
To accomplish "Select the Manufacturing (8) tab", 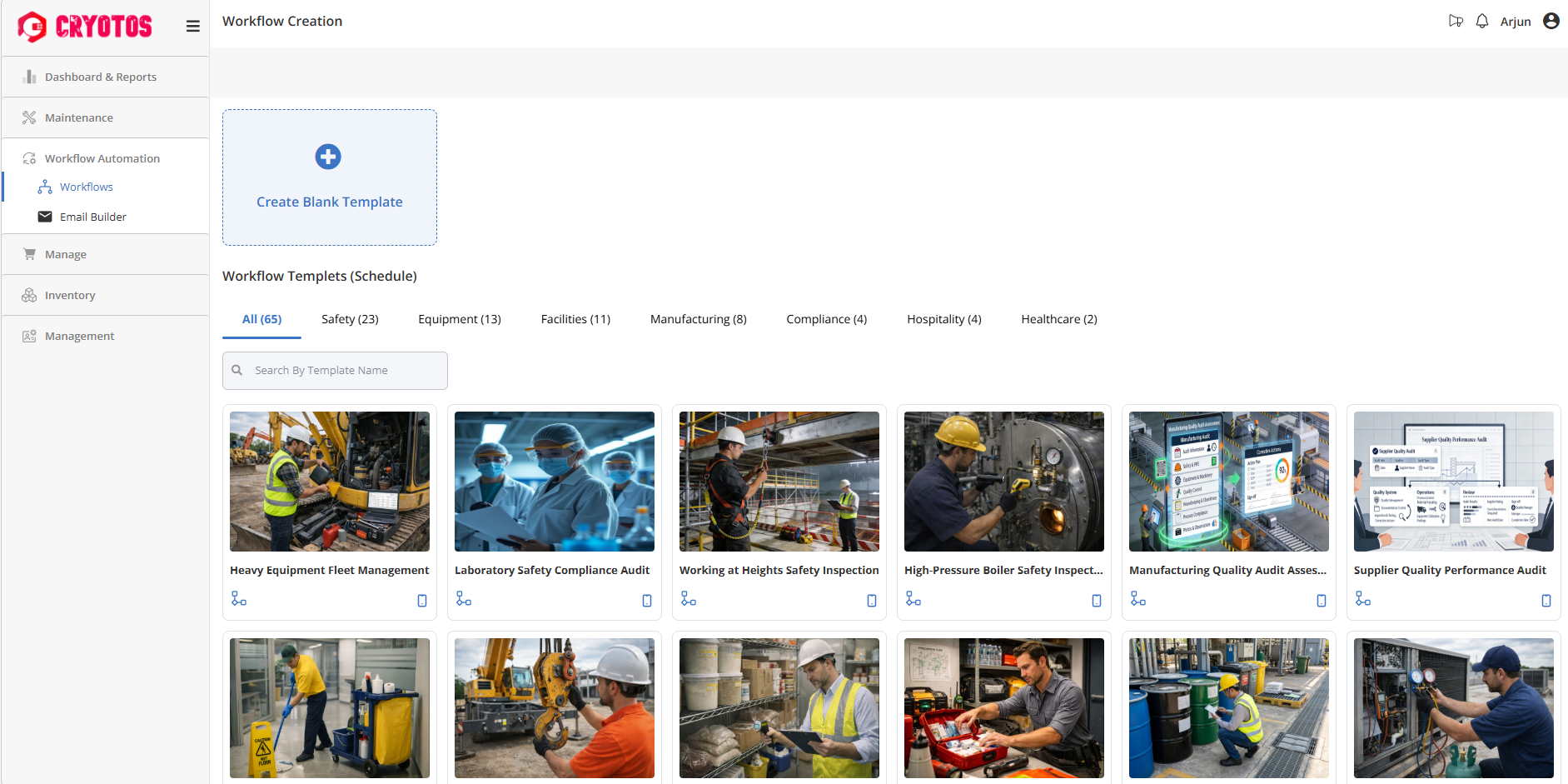I will 698,319.
